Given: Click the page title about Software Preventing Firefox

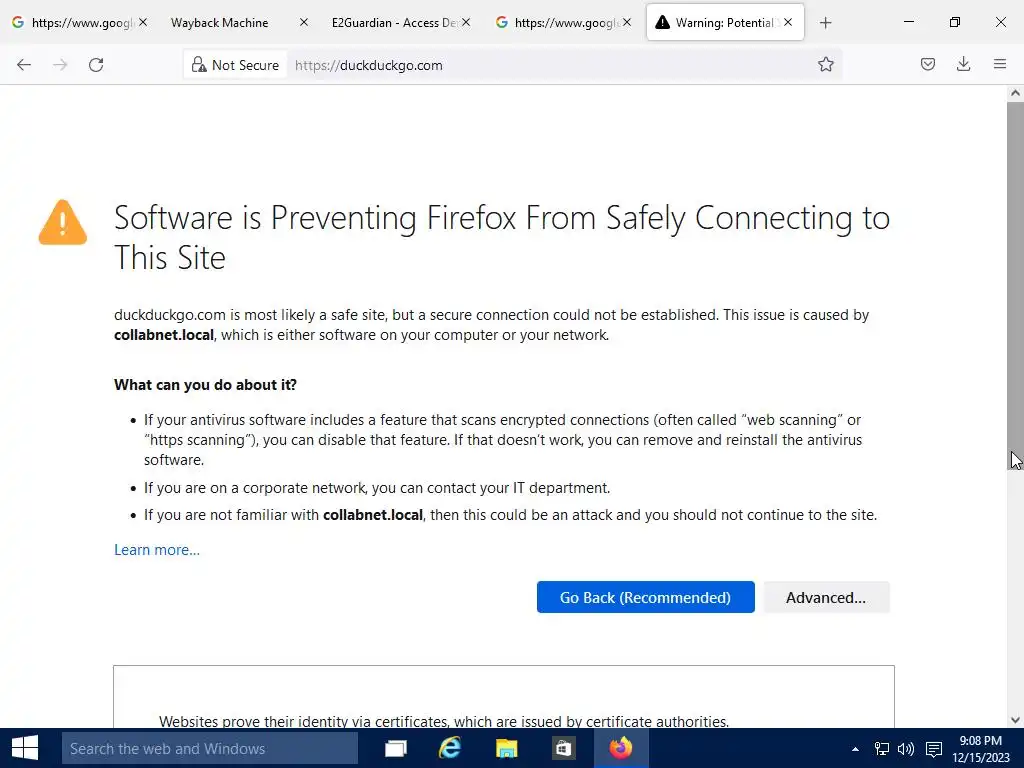Looking at the screenshot, I should click(x=502, y=237).
